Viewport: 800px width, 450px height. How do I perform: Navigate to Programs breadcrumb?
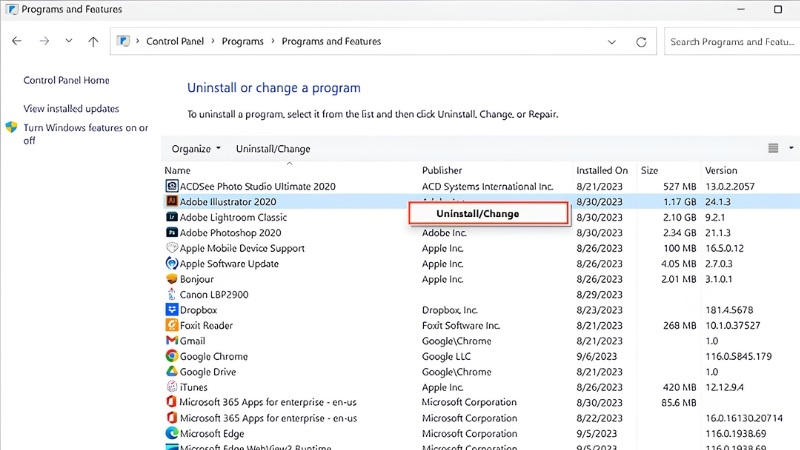point(242,41)
